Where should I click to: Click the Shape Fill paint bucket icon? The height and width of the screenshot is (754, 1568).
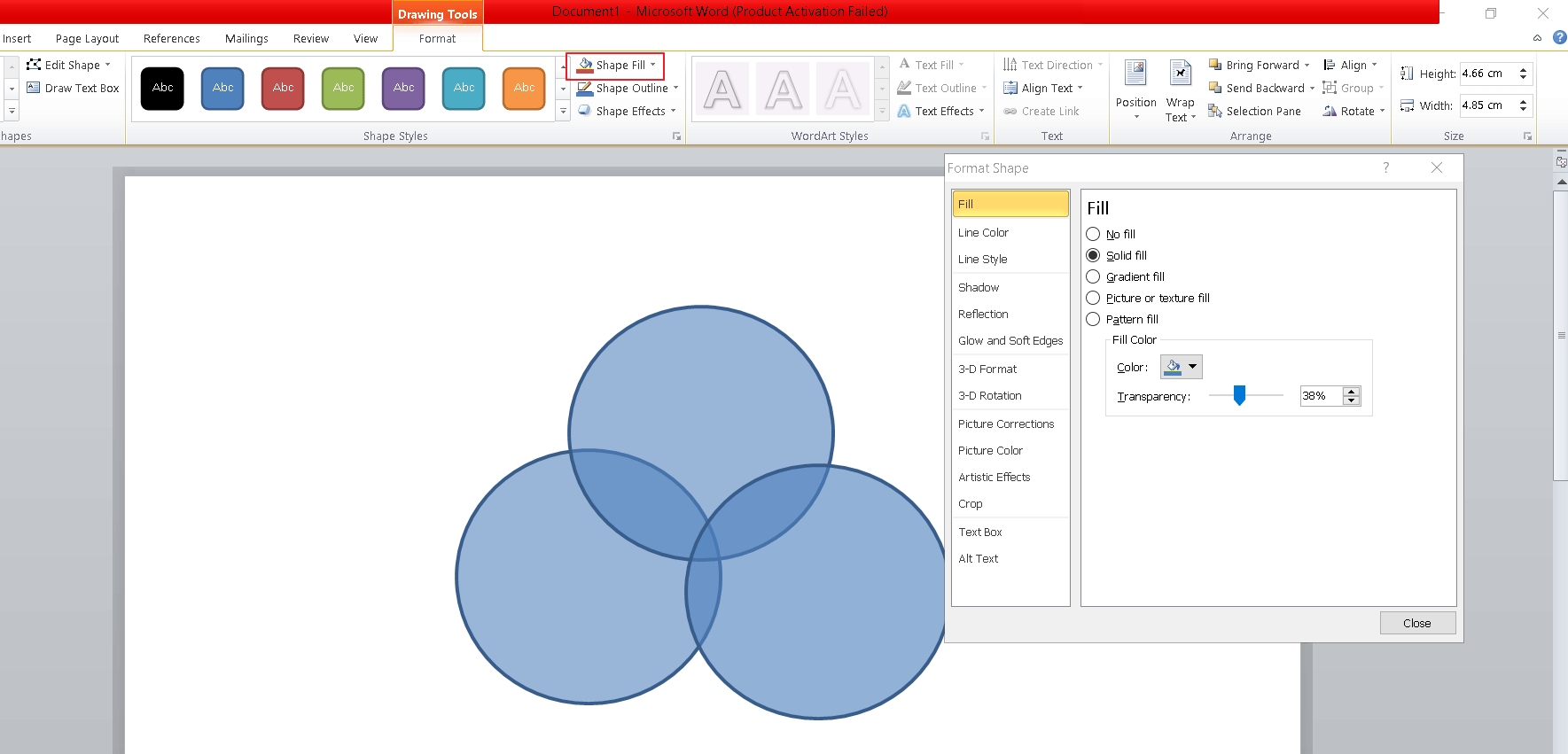click(x=585, y=66)
